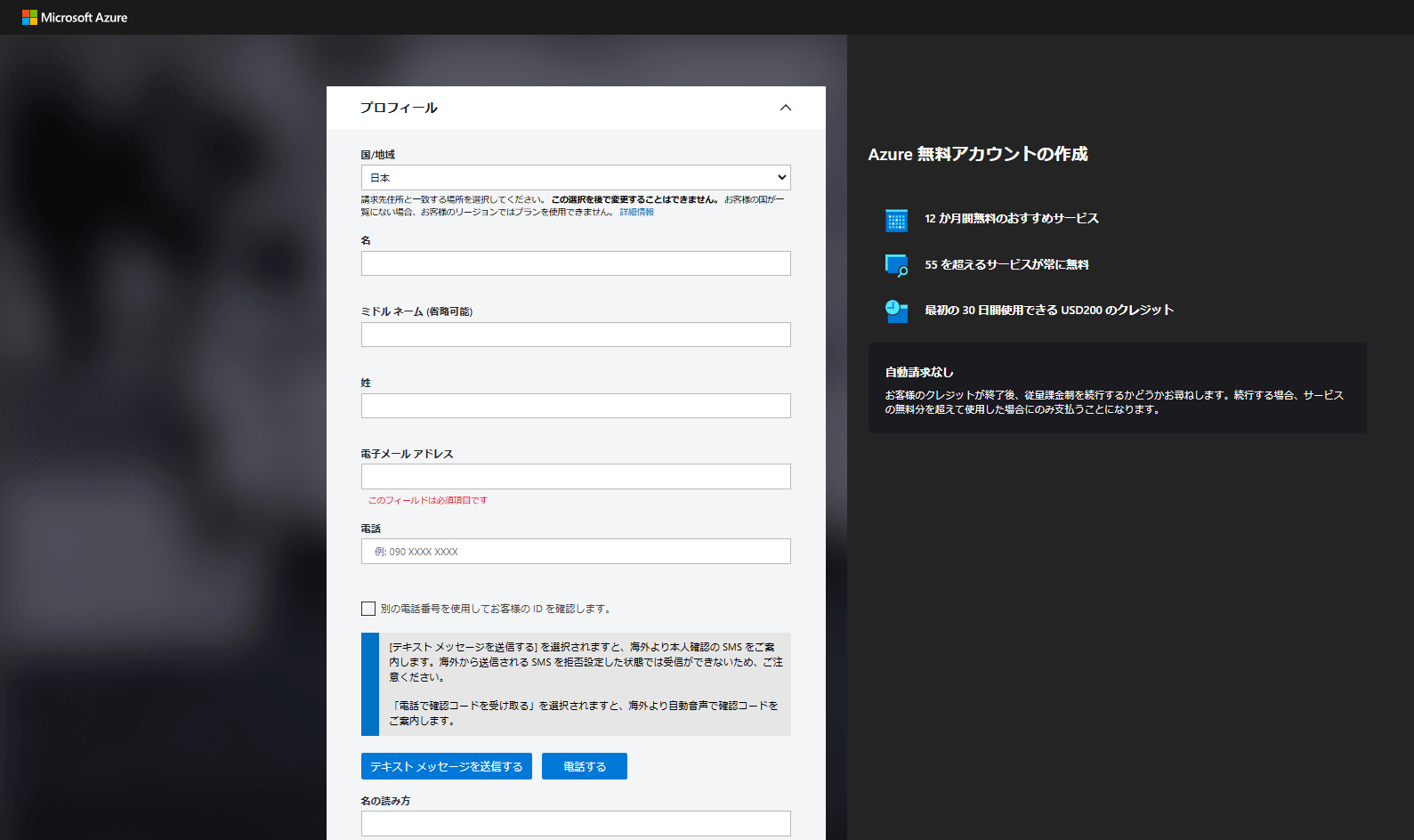
Task: Collapse the プロフィール section chevron
Action: tap(786, 108)
